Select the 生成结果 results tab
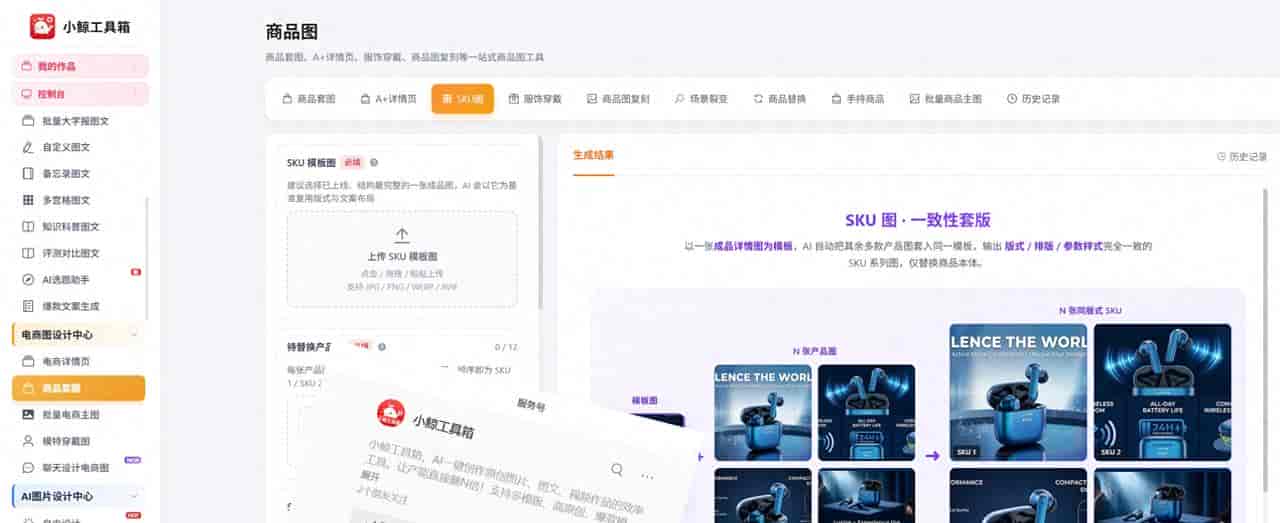Viewport: 1280px width, 523px height. pyautogui.click(x=593, y=156)
